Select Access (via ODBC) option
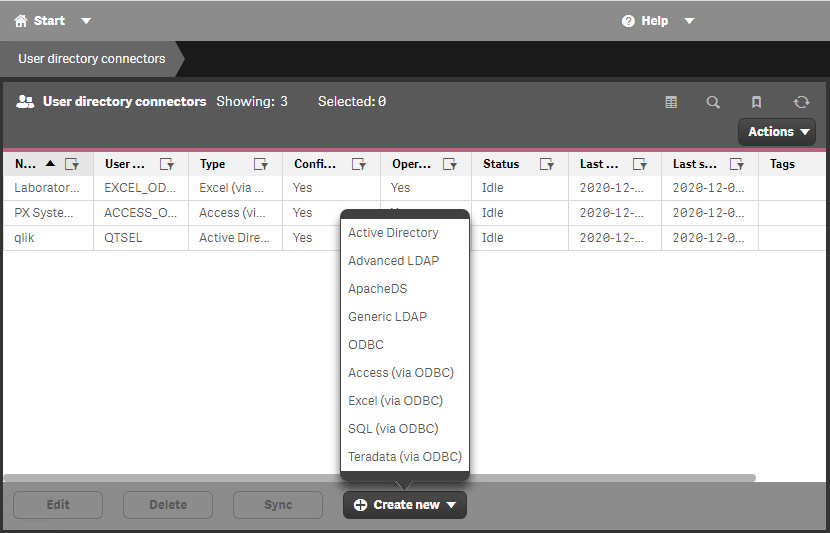Screen dimensions: 830x533 click(x=401, y=373)
